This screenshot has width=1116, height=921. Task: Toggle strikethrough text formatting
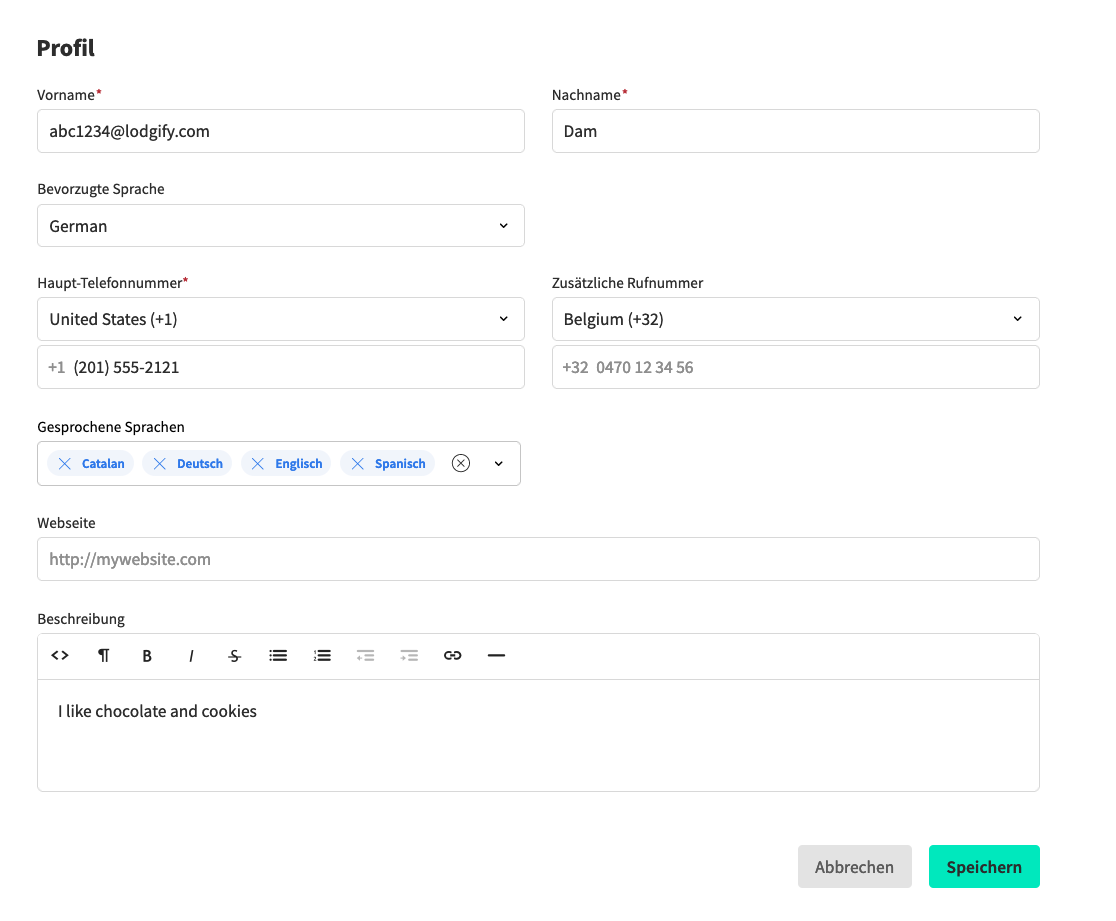tap(235, 656)
